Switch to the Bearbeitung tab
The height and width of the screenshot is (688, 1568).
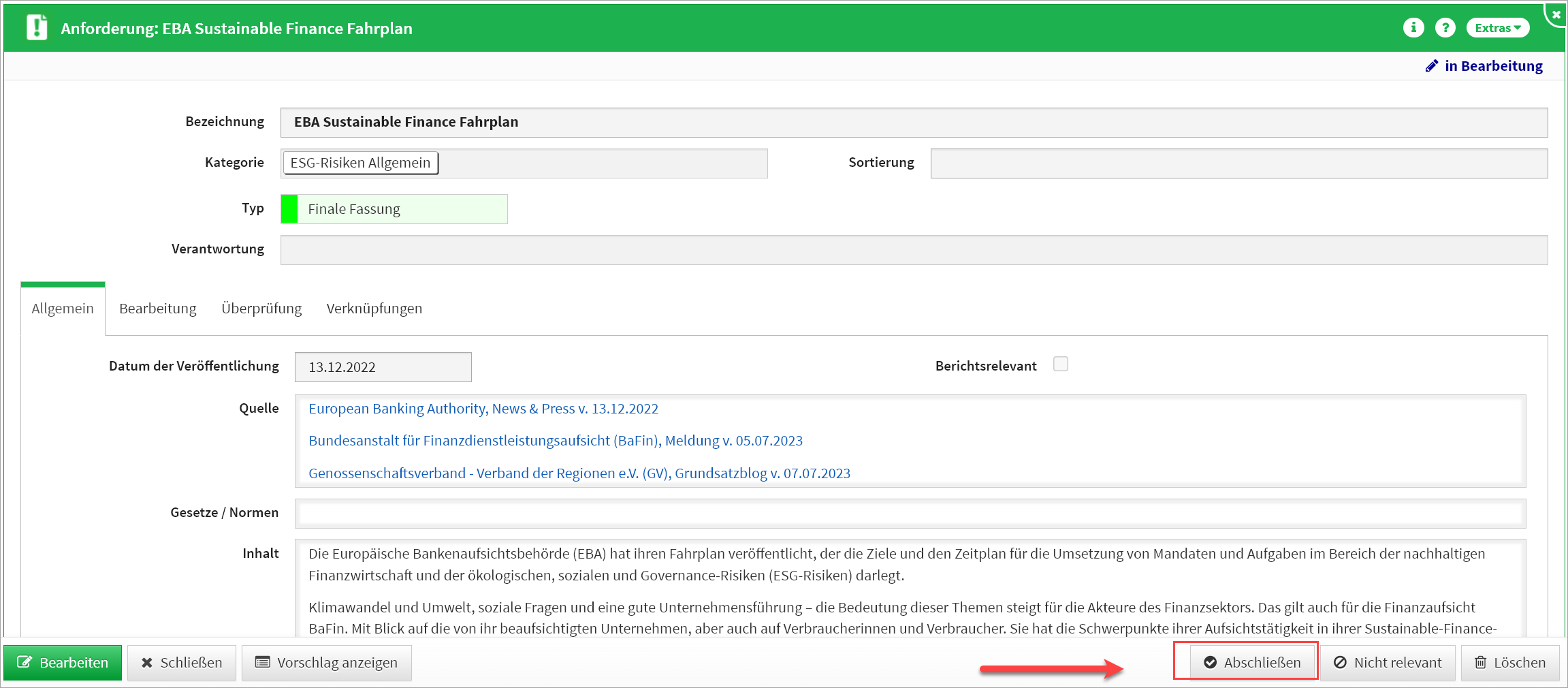click(x=157, y=309)
